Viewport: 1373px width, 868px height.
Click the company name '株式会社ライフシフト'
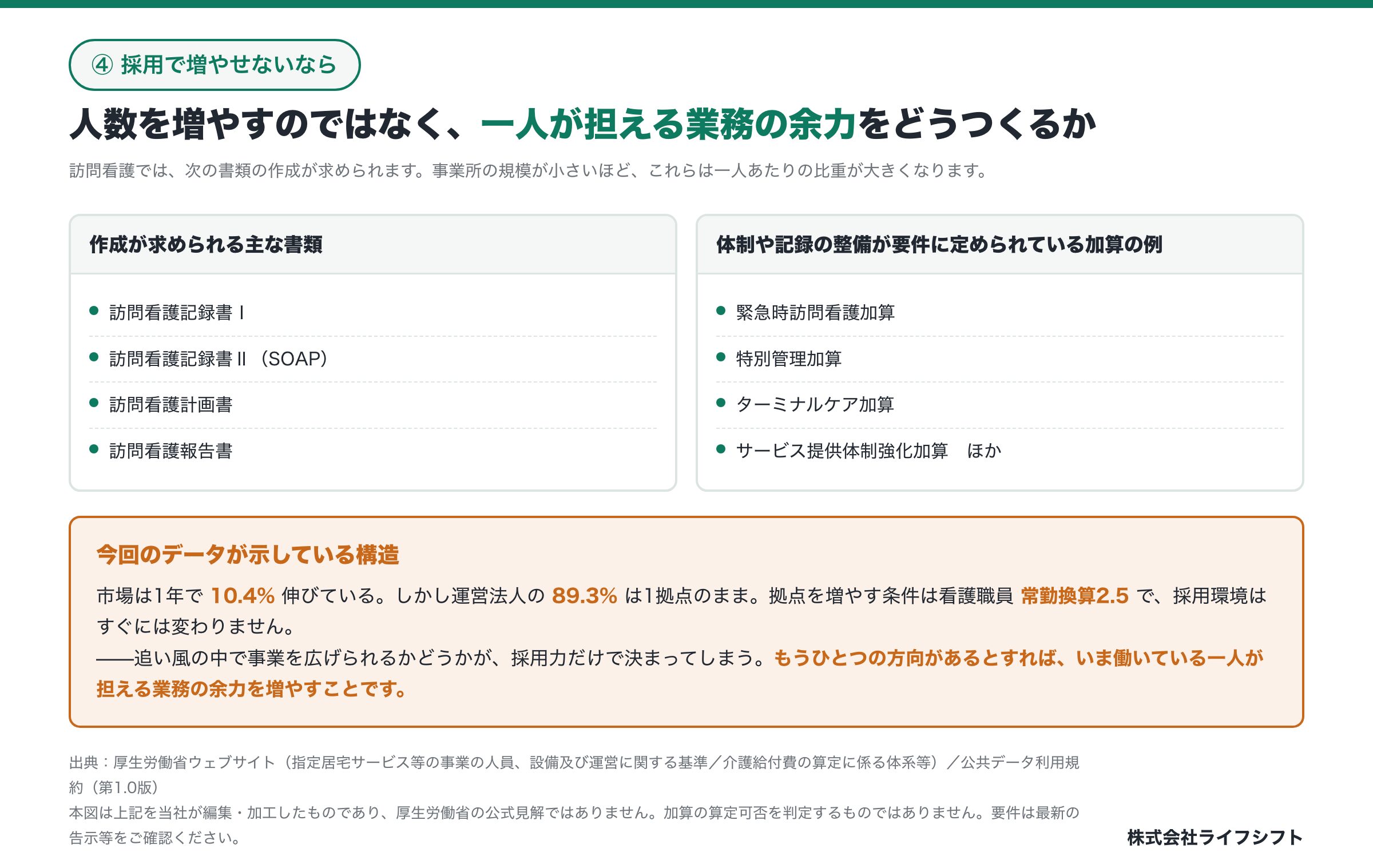tap(1215, 838)
